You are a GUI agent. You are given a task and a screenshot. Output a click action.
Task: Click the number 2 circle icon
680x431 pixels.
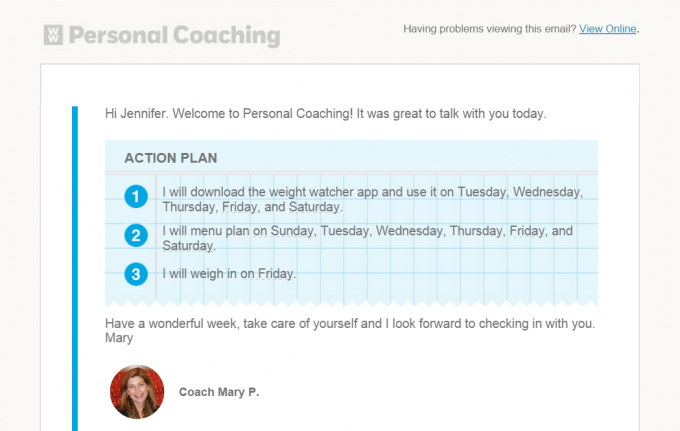(136, 235)
